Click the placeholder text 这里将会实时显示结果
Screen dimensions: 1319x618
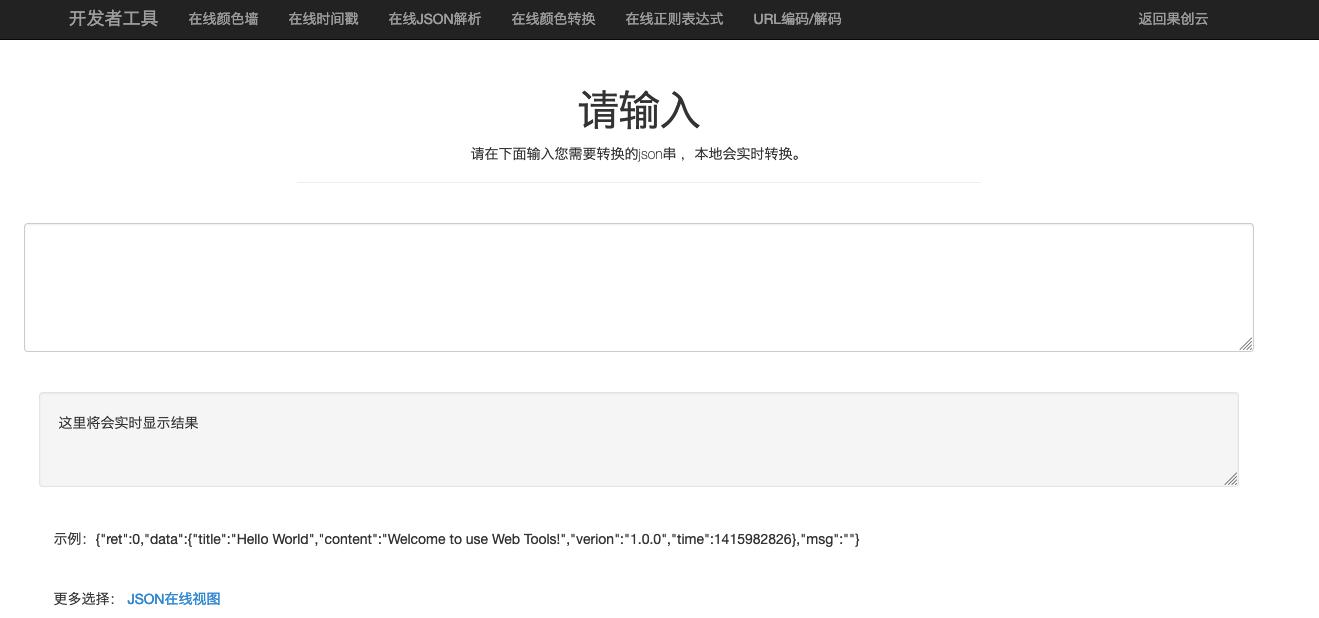click(128, 422)
